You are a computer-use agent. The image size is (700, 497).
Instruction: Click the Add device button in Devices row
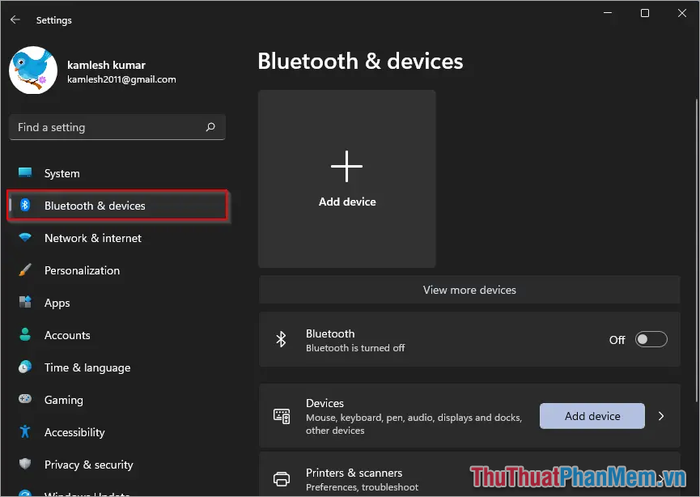pos(592,416)
